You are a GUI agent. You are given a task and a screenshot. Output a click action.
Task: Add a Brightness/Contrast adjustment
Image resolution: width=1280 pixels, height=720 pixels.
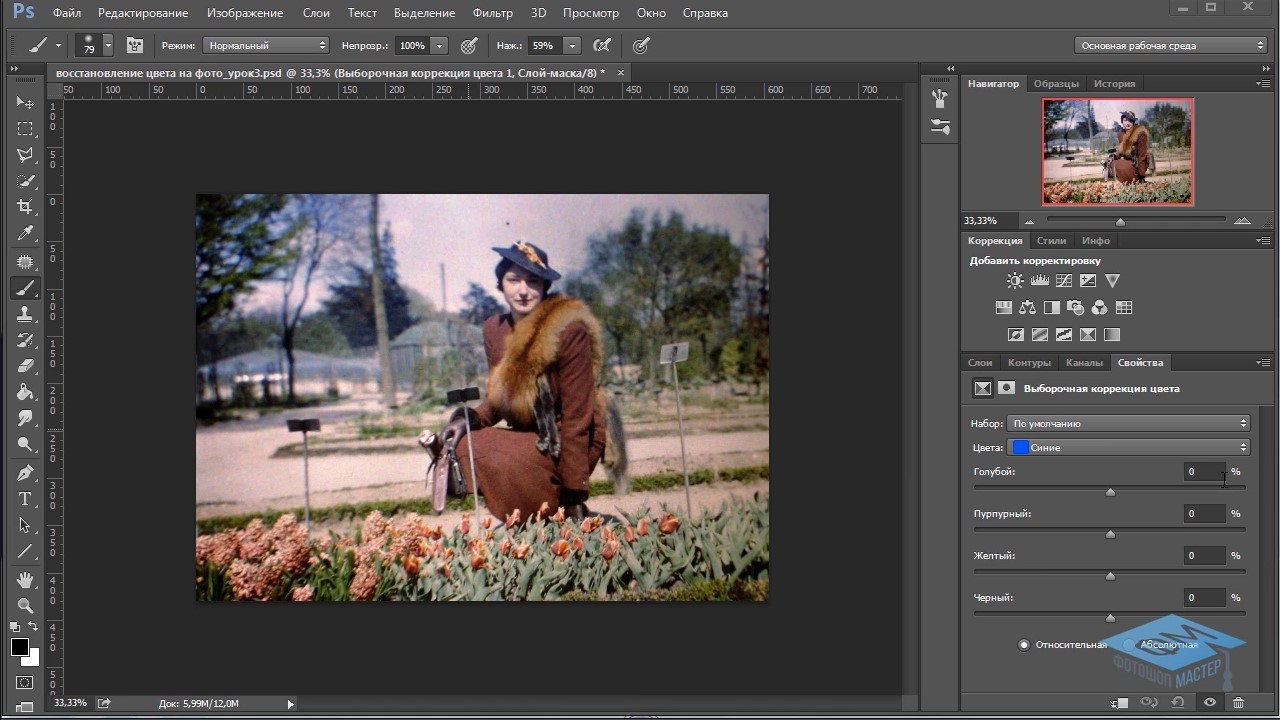[x=1015, y=281]
